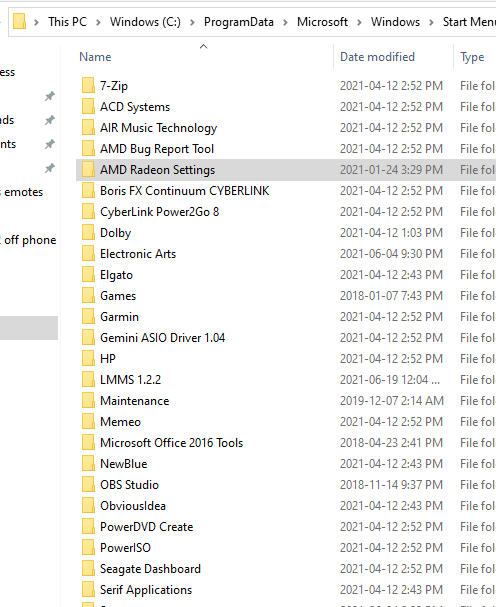The image size is (496, 607).
Task: Click the Serif Applications folder icon
Action: pyautogui.click(x=88, y=590)
